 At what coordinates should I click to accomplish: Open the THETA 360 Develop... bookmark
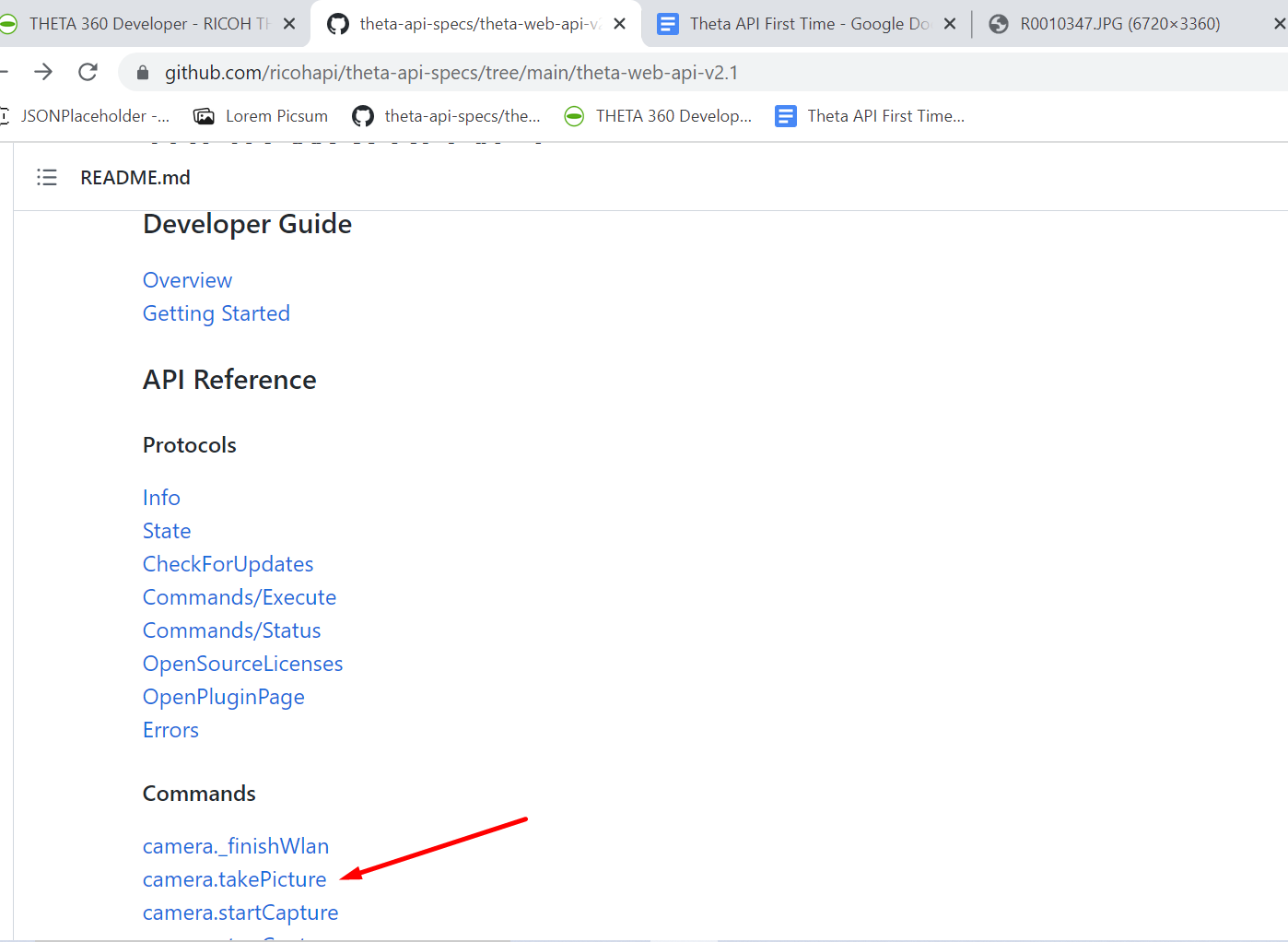point(658,116)
